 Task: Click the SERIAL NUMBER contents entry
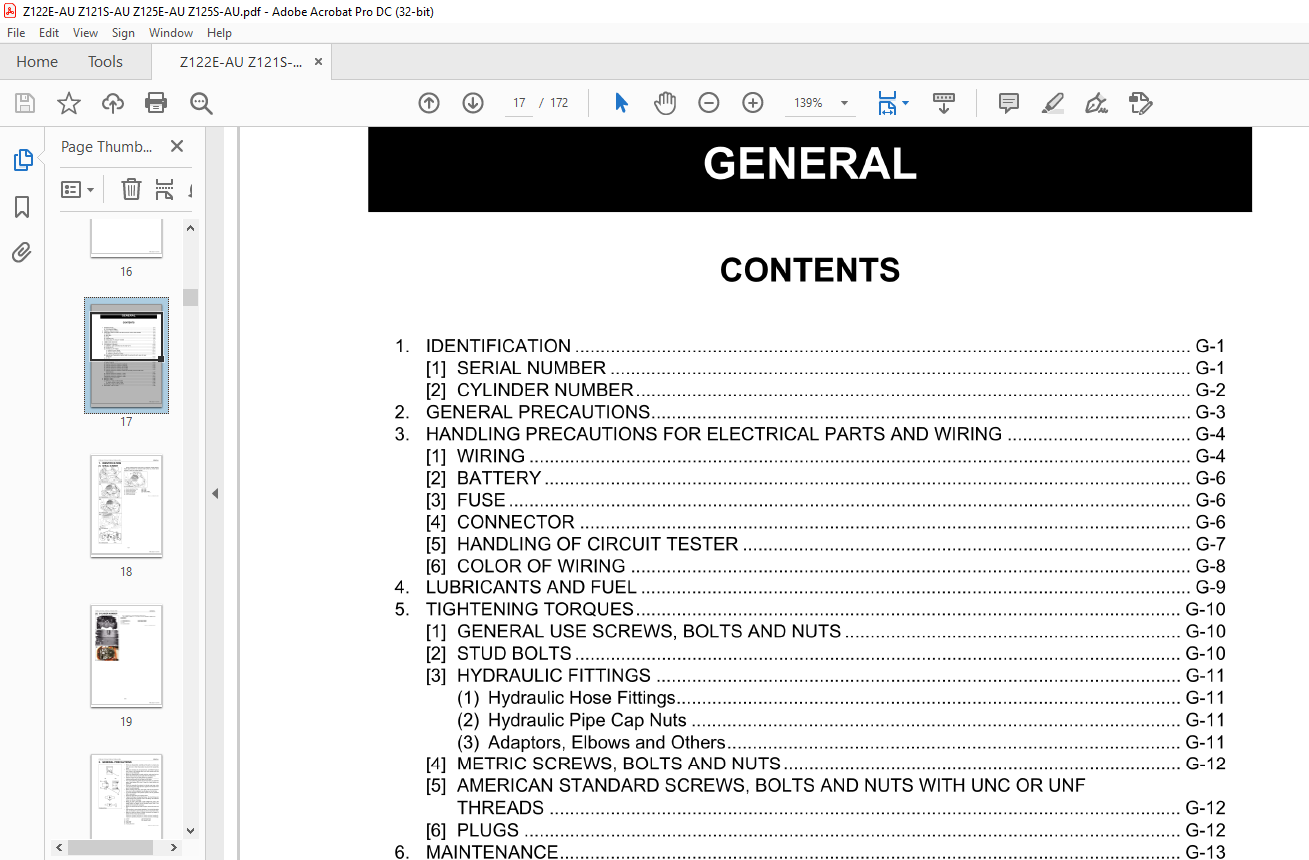pos(826,368)
